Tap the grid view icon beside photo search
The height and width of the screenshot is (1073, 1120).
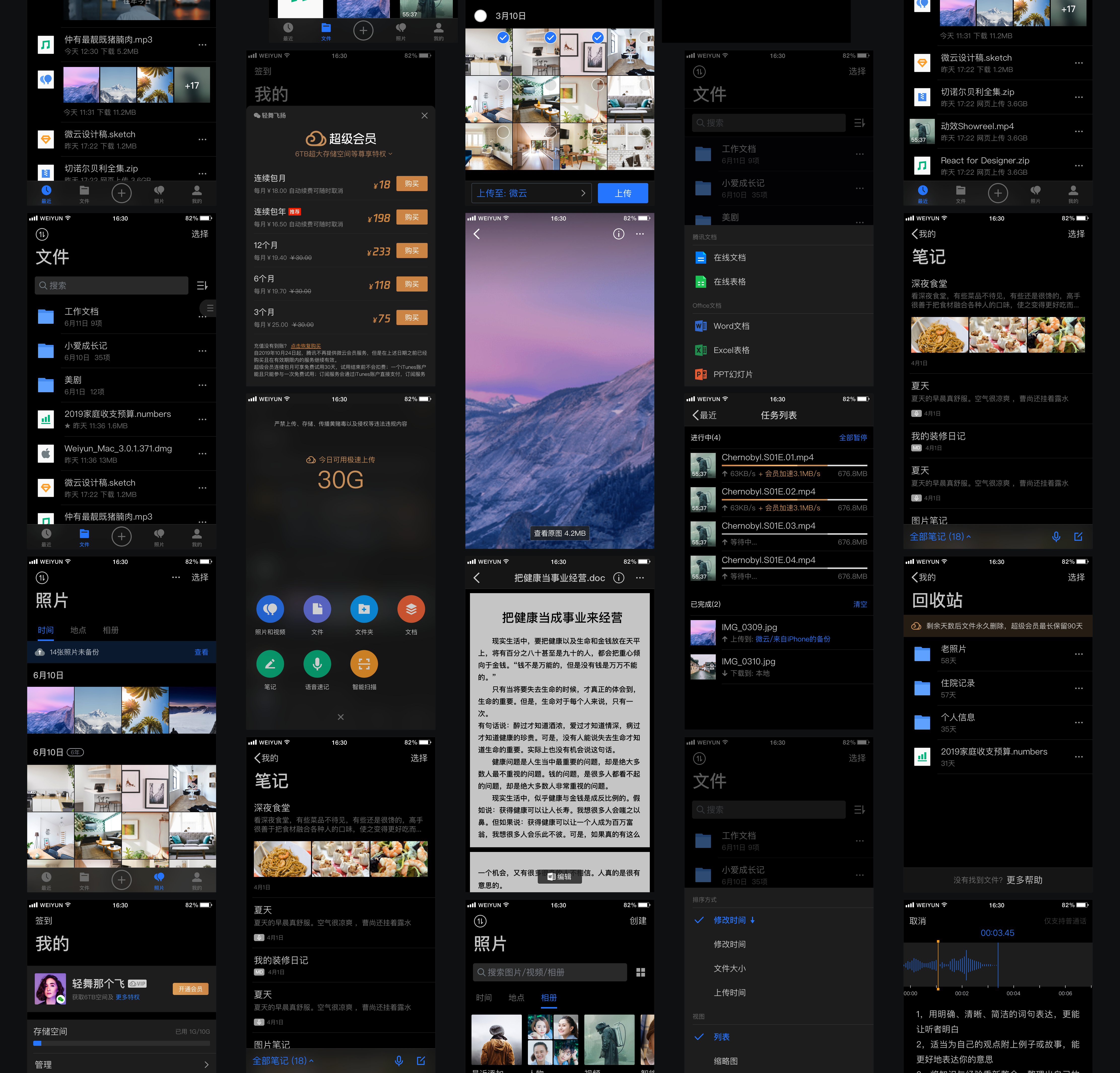click(640, 973)
